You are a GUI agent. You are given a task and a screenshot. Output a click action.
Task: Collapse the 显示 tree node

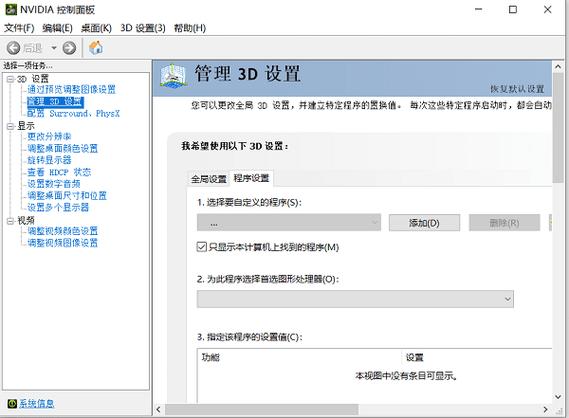coord(11,126)
